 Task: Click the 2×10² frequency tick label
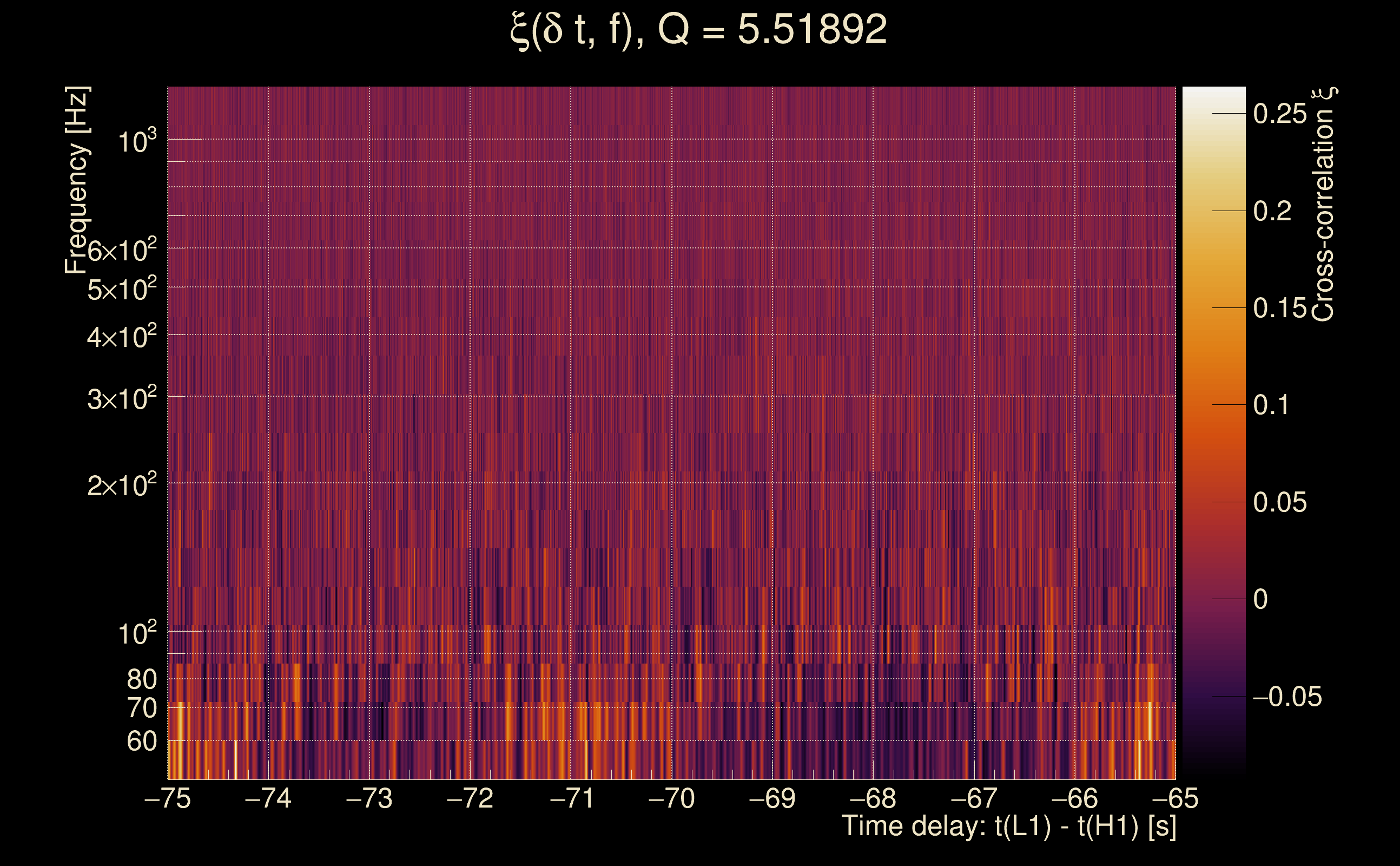[x=121, y=485]
